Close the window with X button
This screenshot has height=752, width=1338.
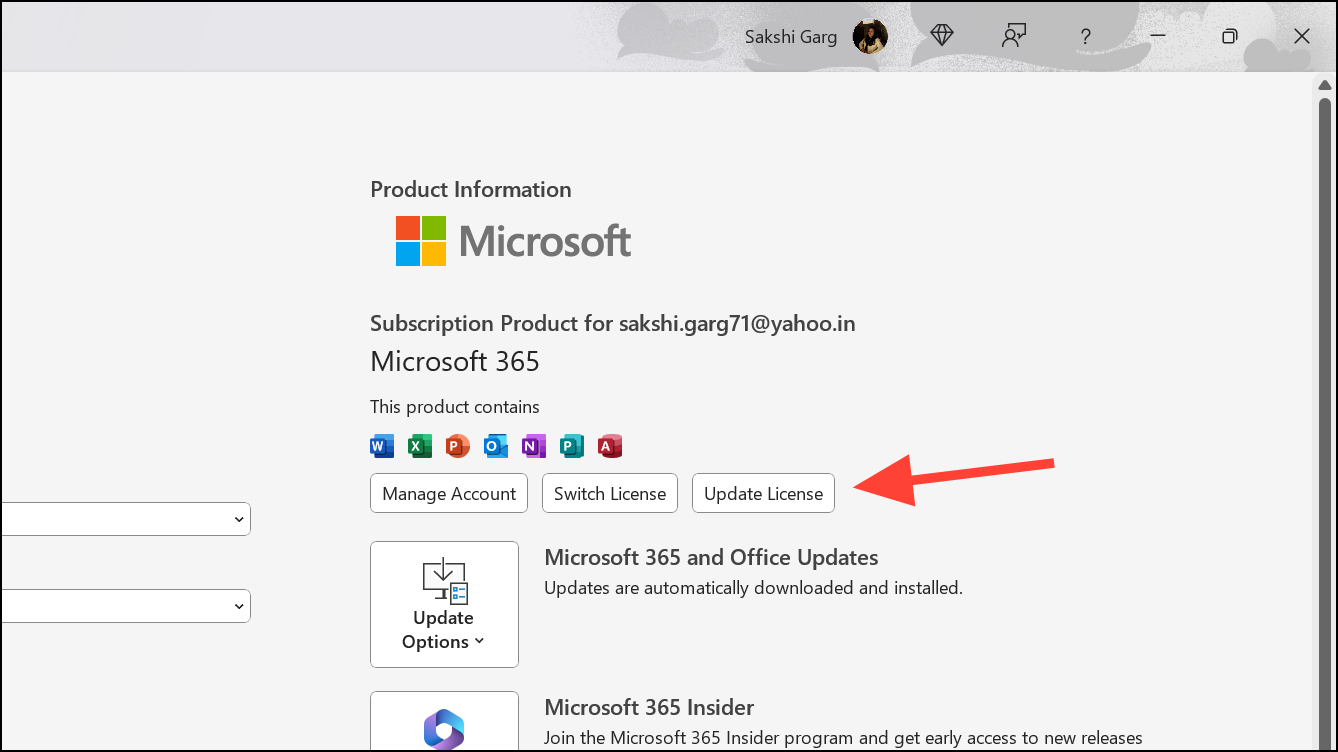[1301, 36]
